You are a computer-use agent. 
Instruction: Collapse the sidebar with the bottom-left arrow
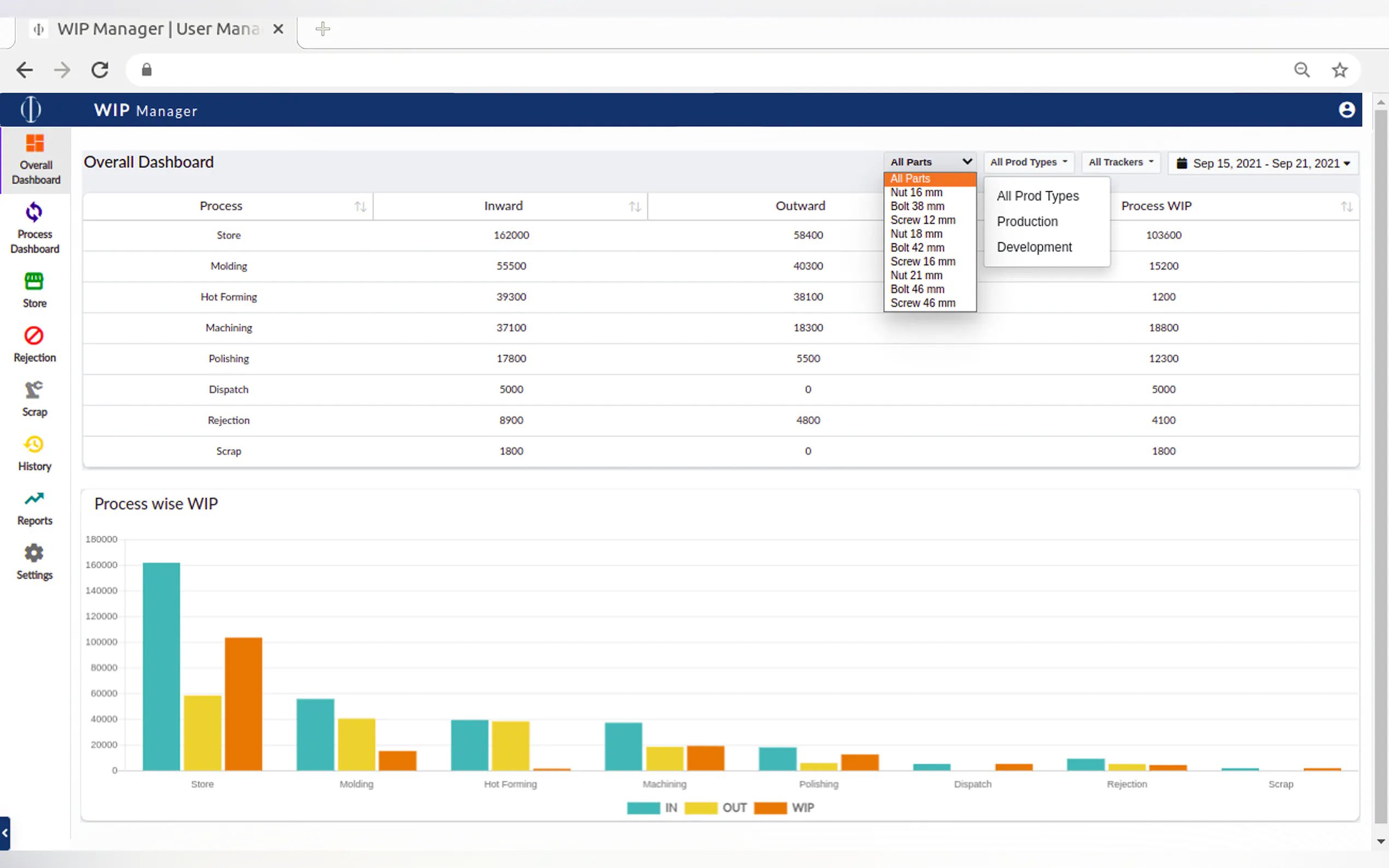click(x=5, y=833)
